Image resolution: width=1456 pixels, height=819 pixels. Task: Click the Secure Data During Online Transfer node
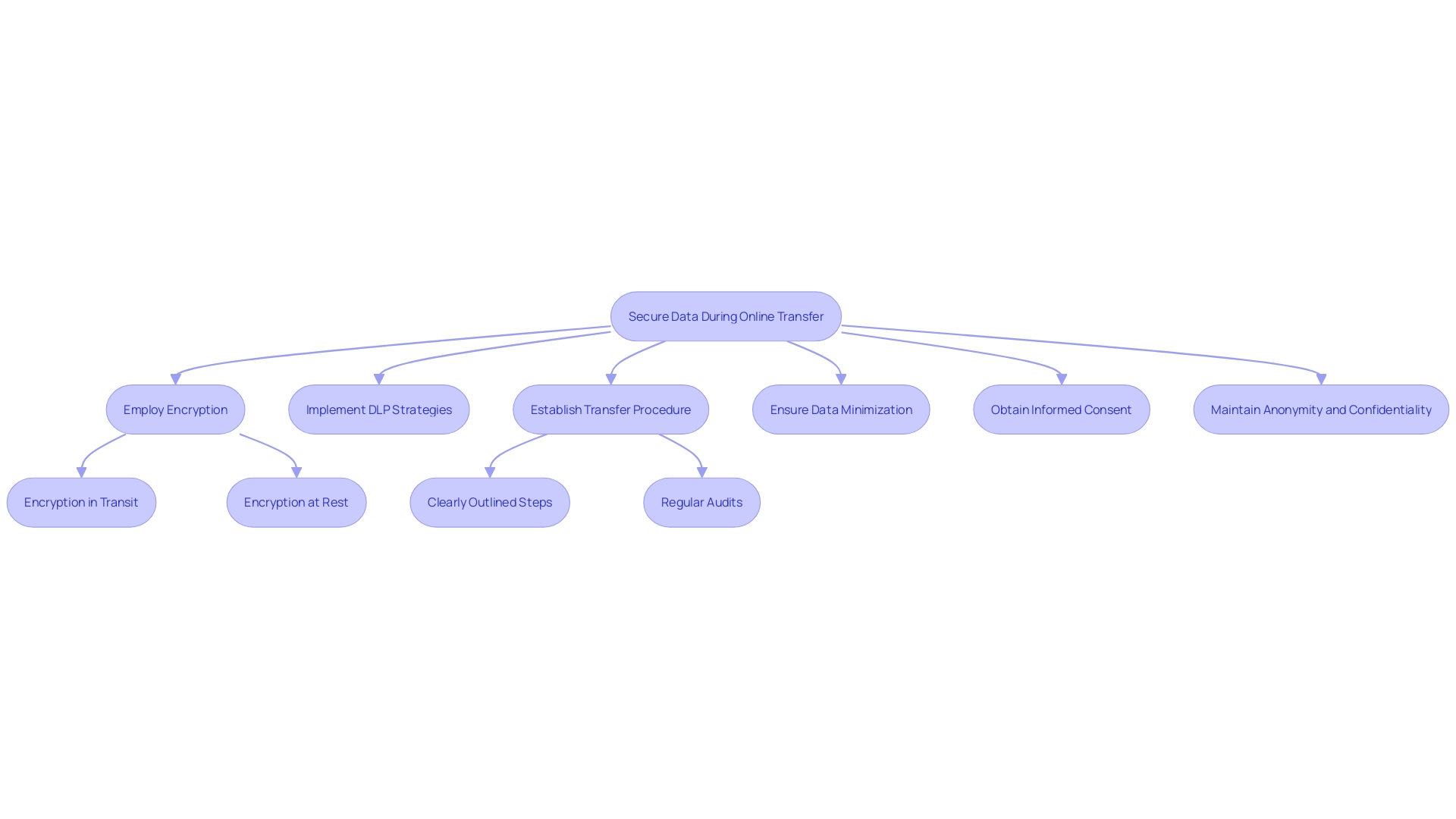pyautogui.click(x=726, y=316)
